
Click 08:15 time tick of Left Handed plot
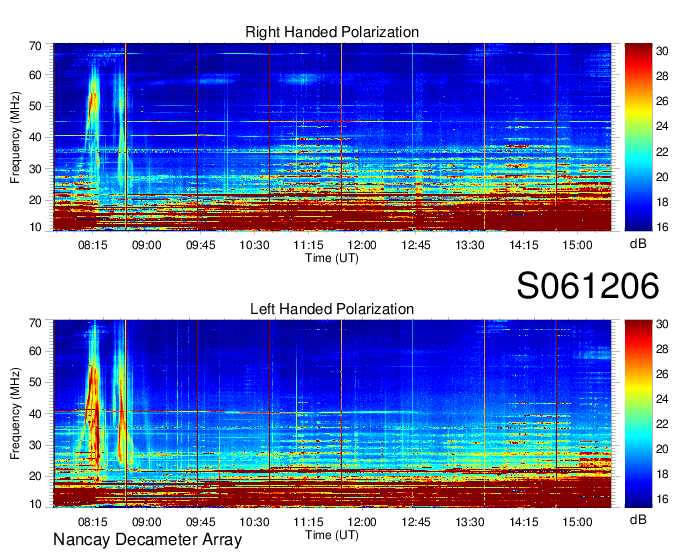point(92,521)
